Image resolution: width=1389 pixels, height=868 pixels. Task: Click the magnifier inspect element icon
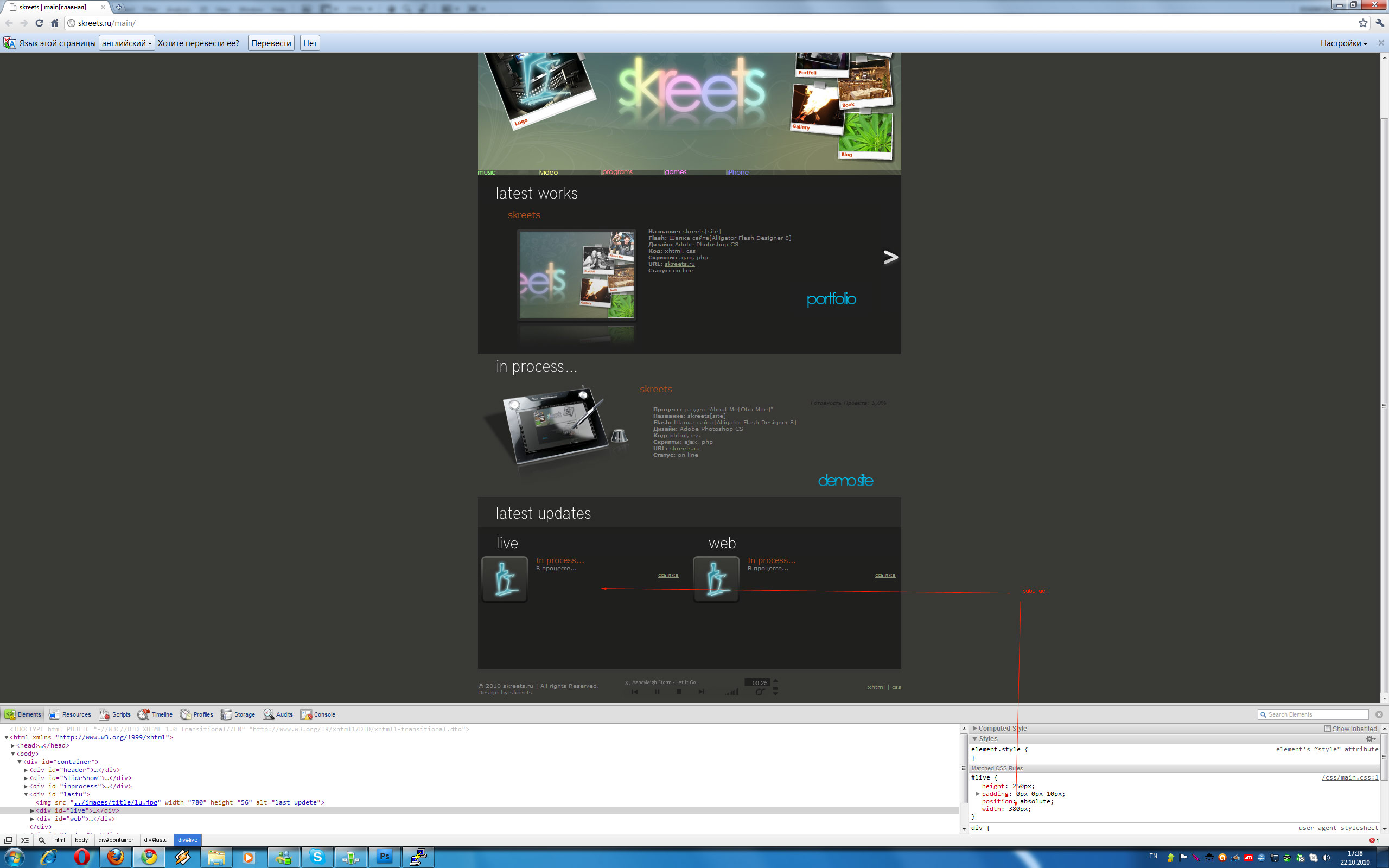pos(41,840)
